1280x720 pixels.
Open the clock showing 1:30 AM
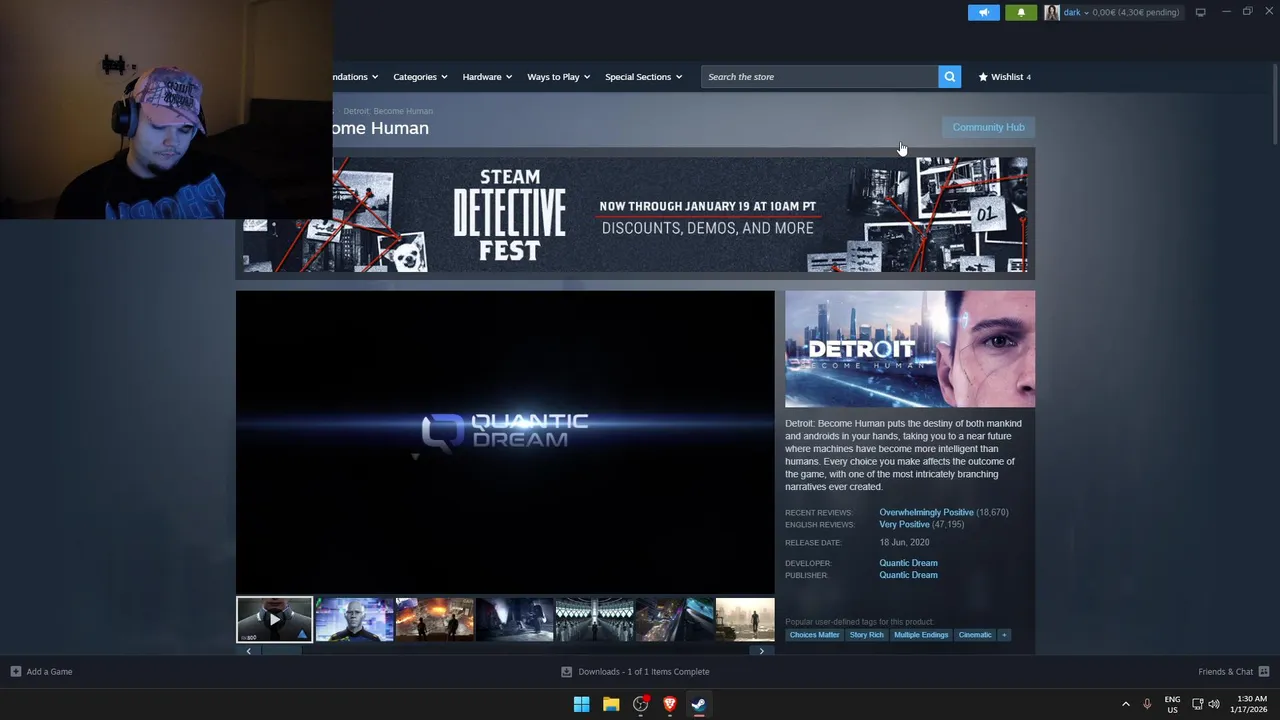click(1251, 704)
